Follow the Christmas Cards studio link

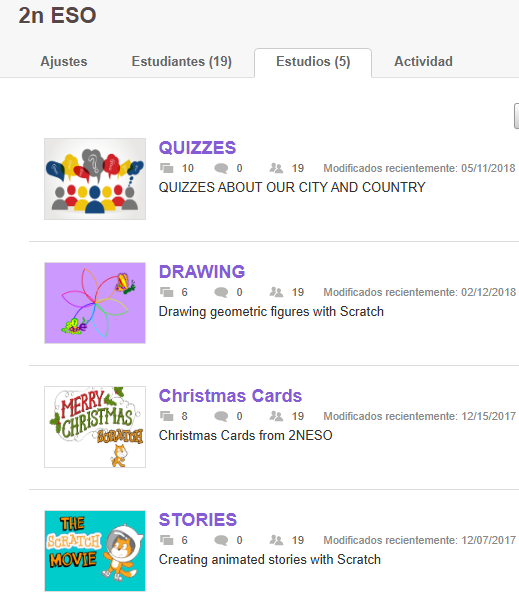click(230, 396)
